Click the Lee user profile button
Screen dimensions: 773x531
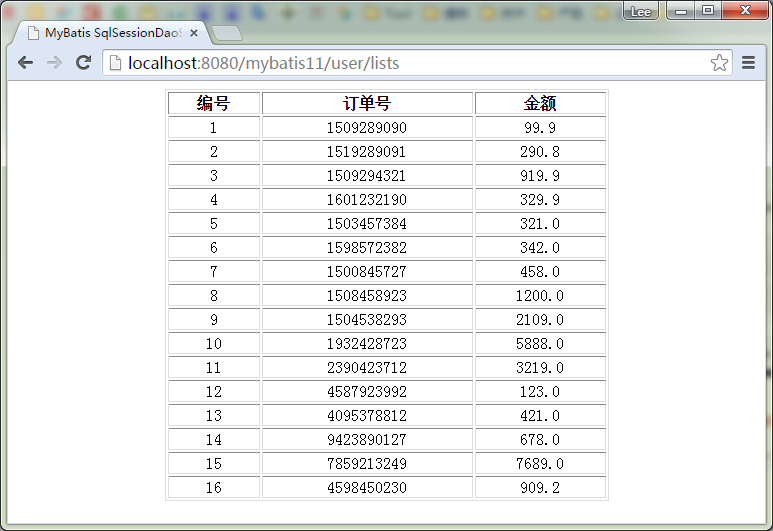640,11
